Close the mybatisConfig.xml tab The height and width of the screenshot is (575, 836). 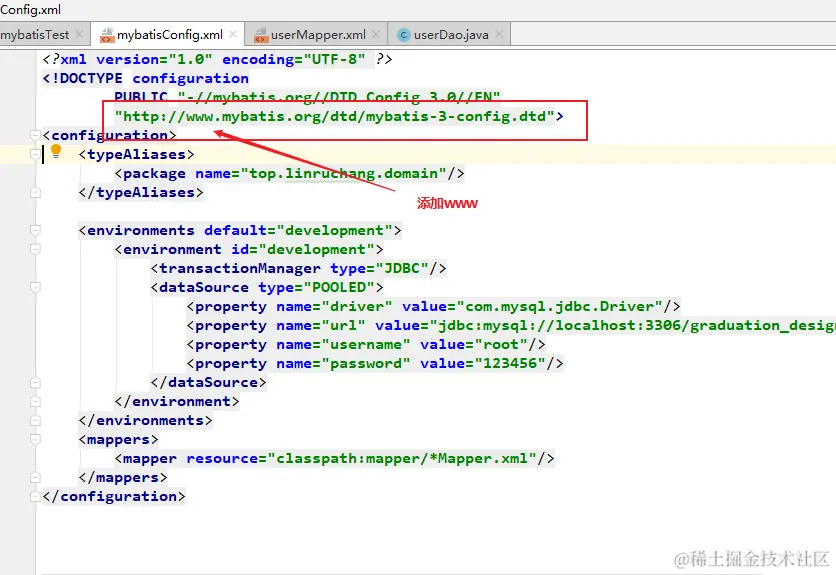[233, 34]
